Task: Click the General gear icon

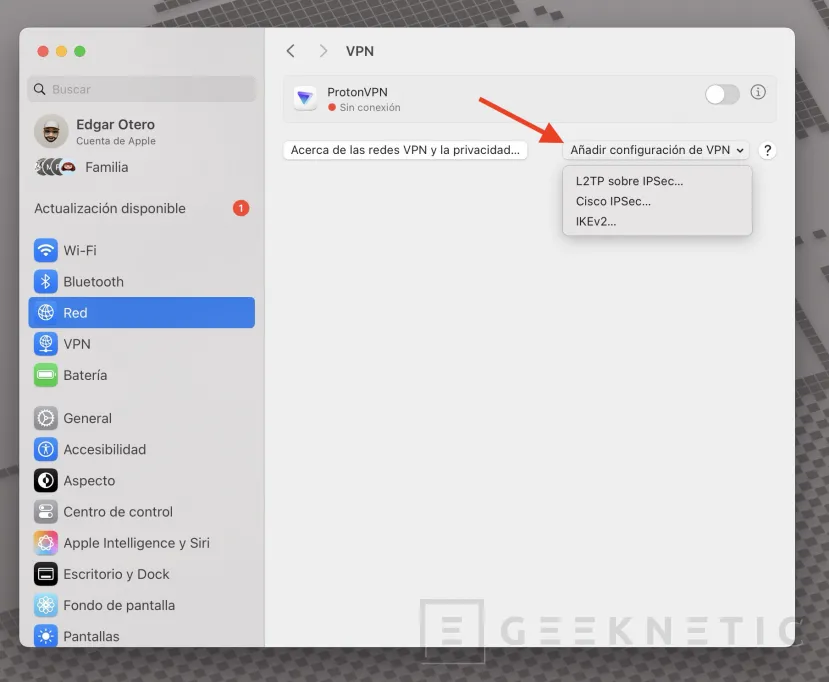Action: coord(45,418)
